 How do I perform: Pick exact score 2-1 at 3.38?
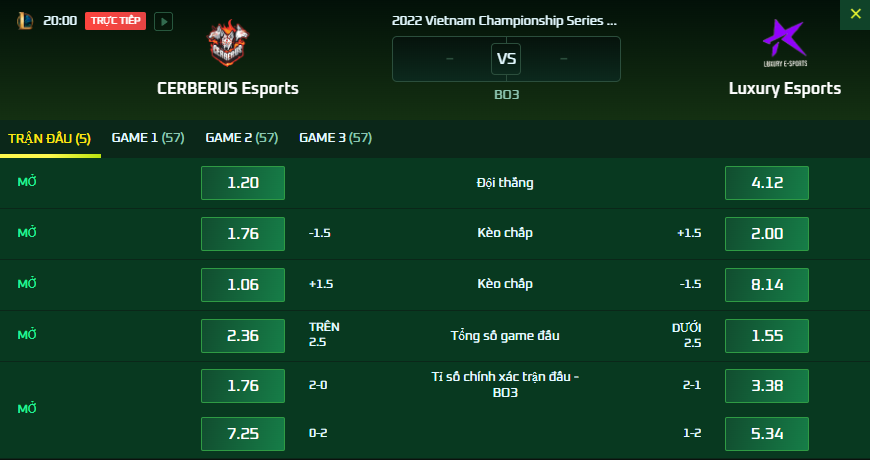tap(767, 386)
